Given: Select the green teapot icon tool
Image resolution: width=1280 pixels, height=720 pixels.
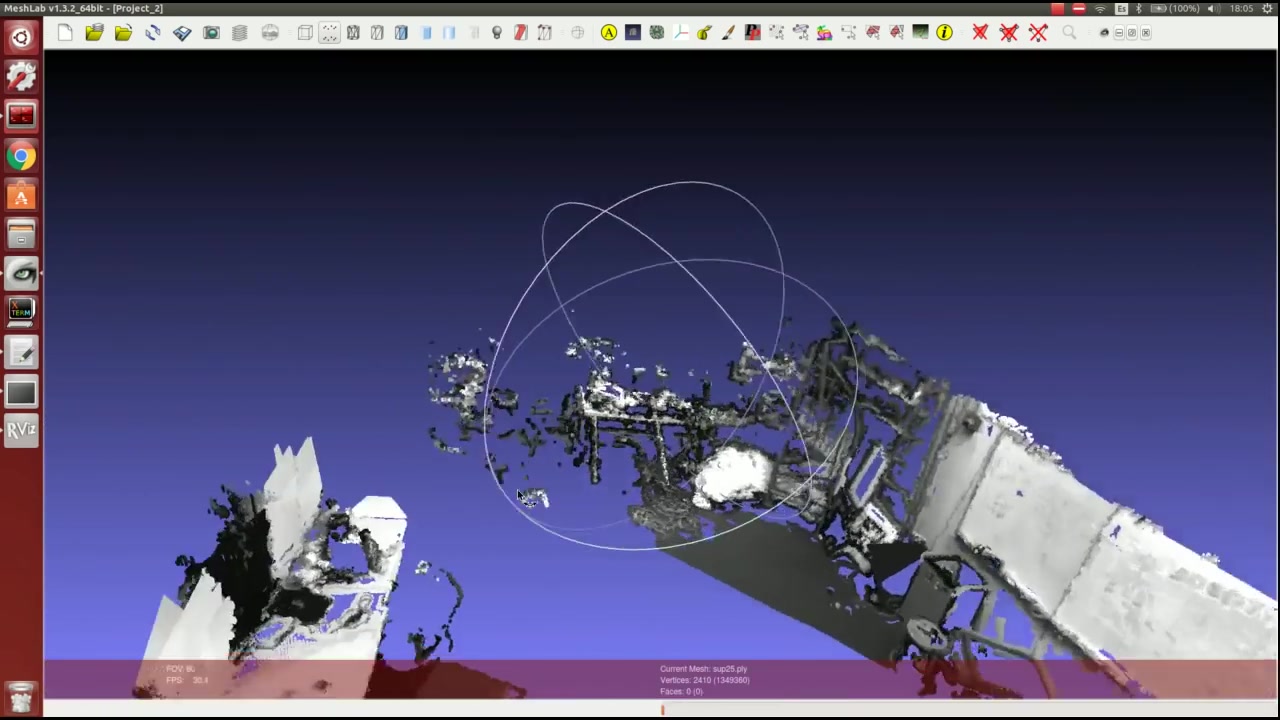Looking at the screenshot, I should (704, 33).
